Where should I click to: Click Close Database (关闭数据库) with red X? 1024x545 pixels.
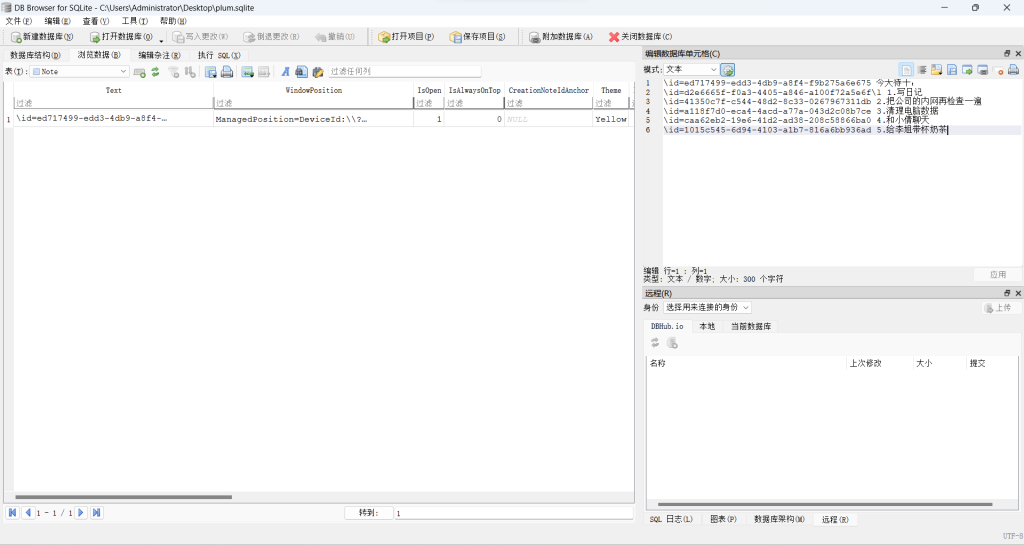642,37
